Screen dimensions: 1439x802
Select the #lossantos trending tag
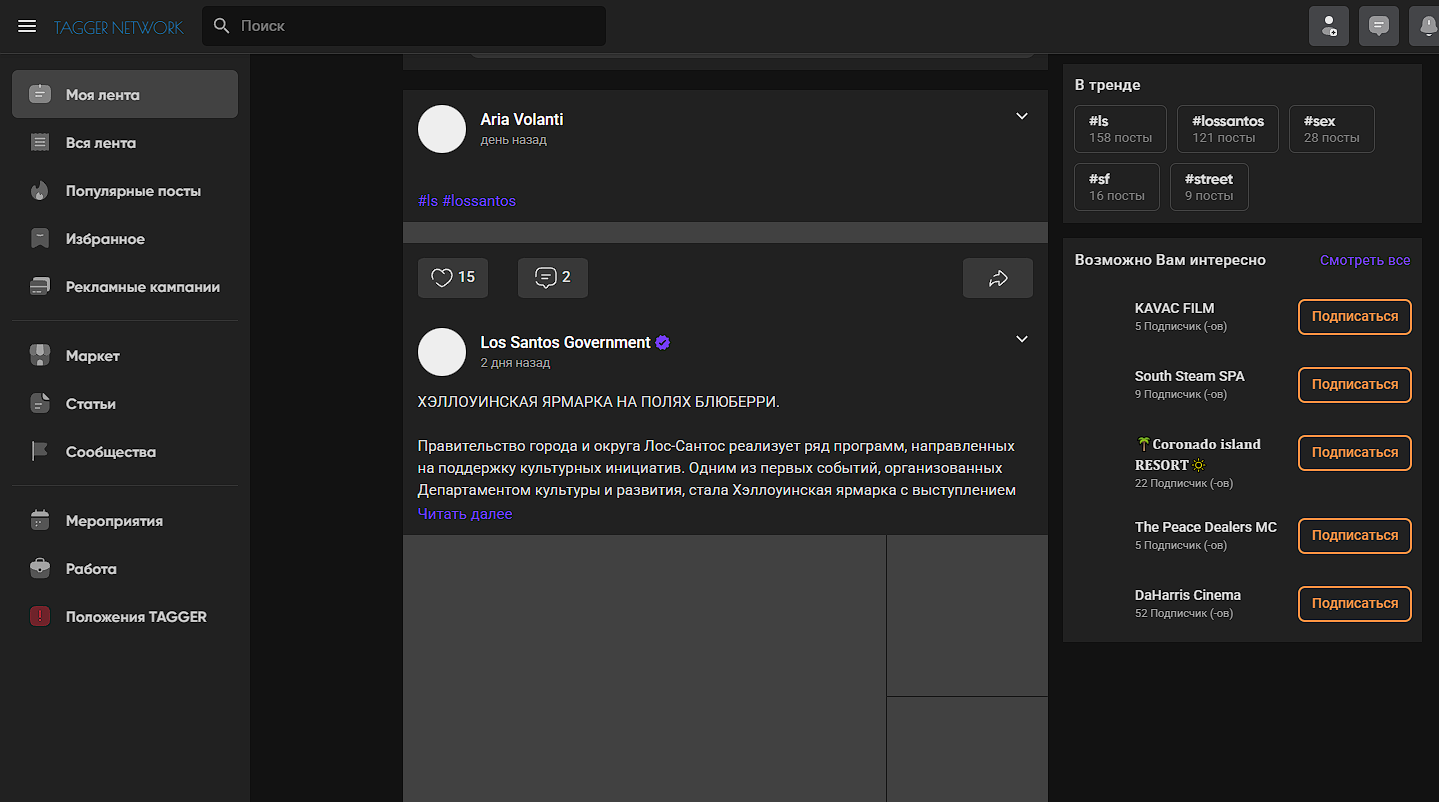point(1227,129)
